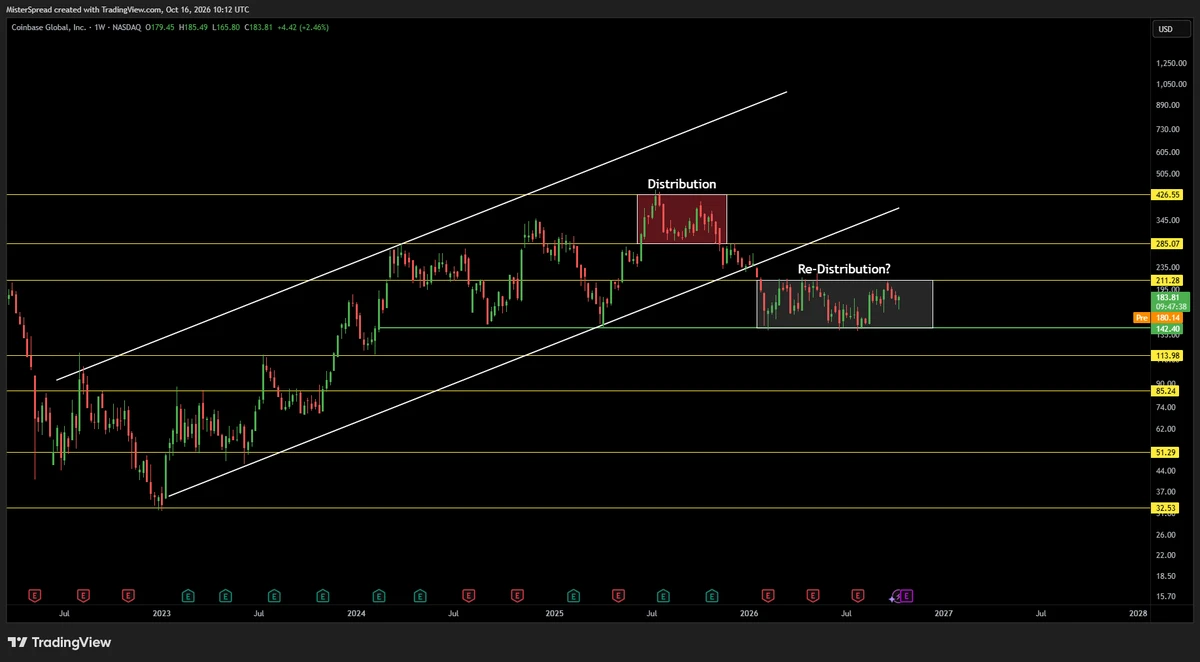Click the TradingView logo icon
This screenshot has width=1200, height=662.
[17, 642]
